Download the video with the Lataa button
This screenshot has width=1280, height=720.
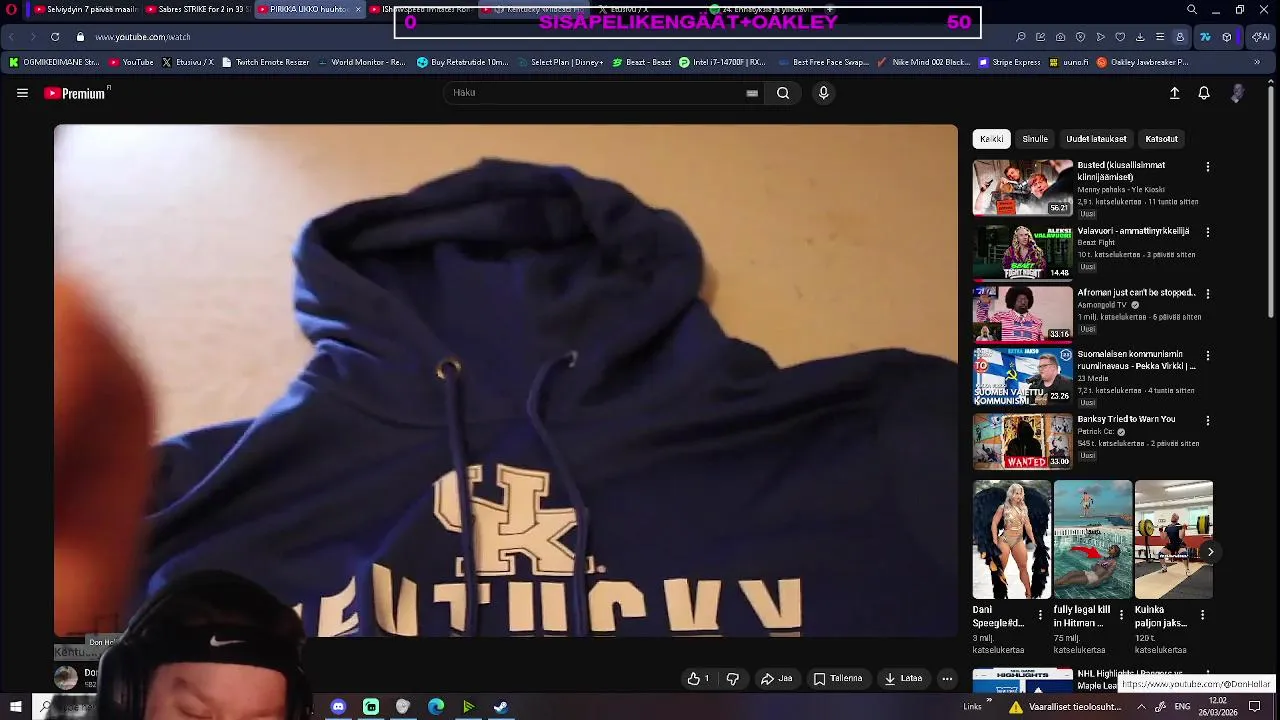(x=903, y=679)
